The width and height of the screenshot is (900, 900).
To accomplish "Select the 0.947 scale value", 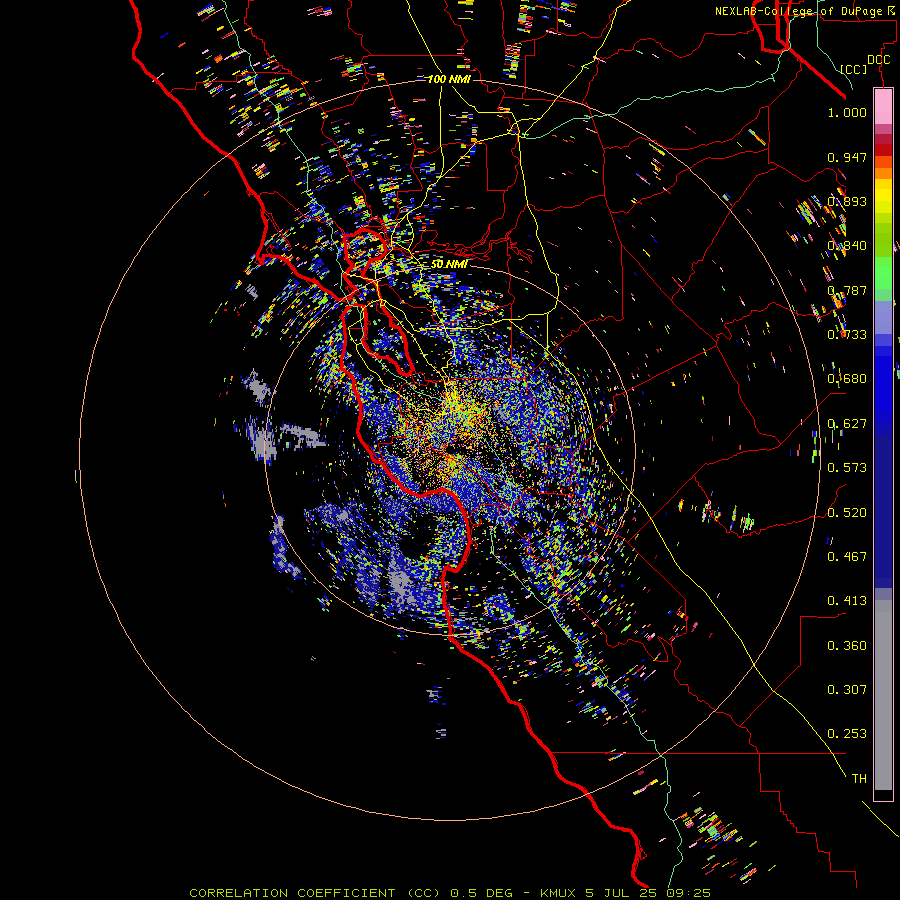I will click(847, 157).
